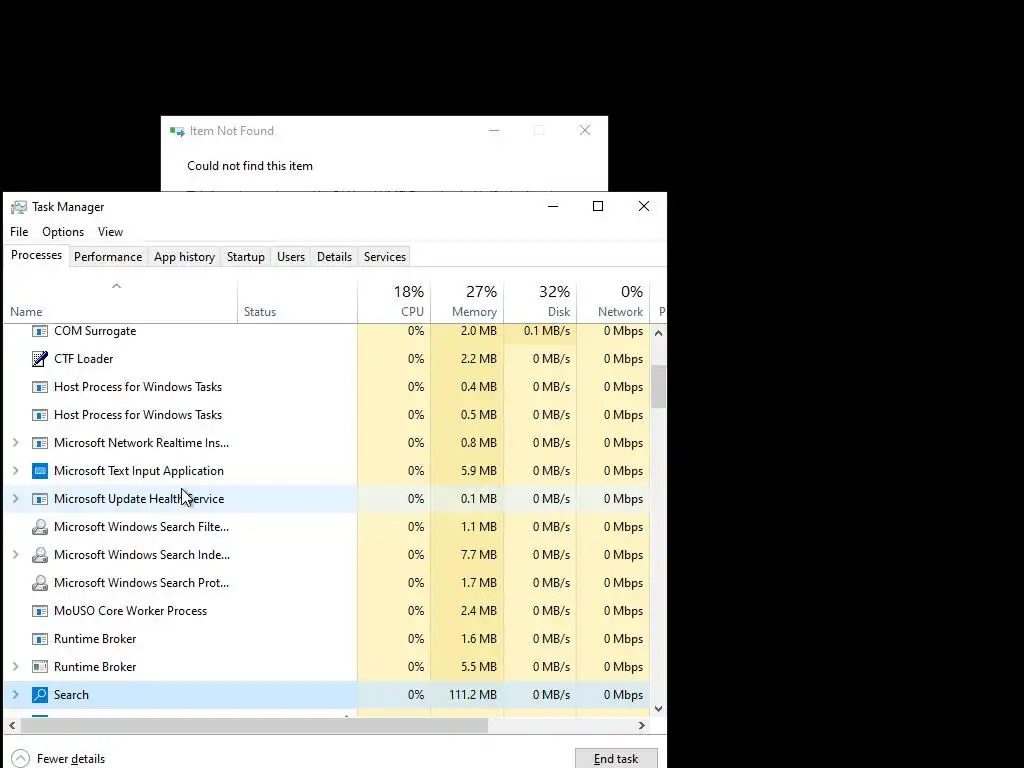Click 'Could not find this item' message
This screenshot has height=768, width=1024.
250,166
